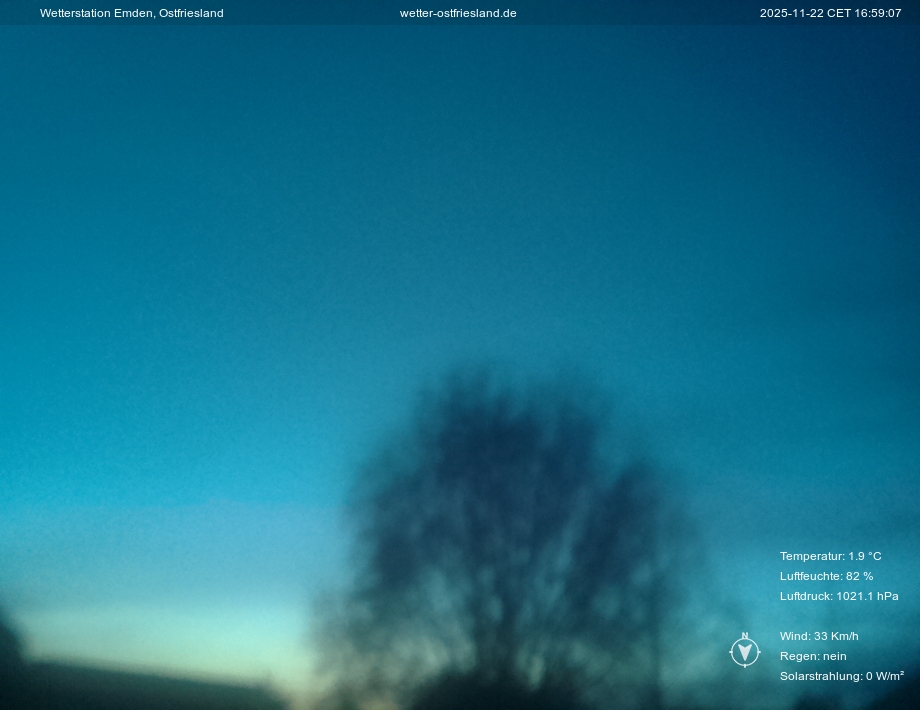Image resolution: width=920 pixels, height=710 pixels.
Task: Click the Regen: nein status
Action: point(813,656)
